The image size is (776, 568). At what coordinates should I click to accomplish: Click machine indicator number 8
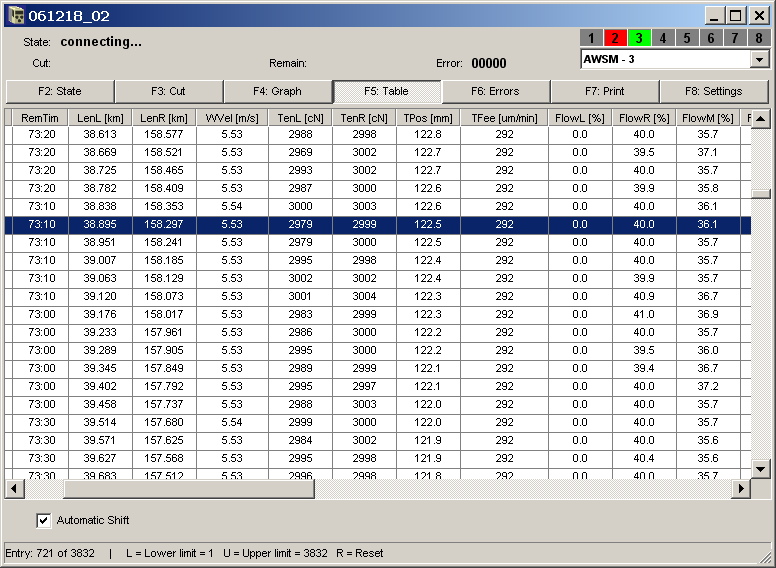click(x=759, y=38)
